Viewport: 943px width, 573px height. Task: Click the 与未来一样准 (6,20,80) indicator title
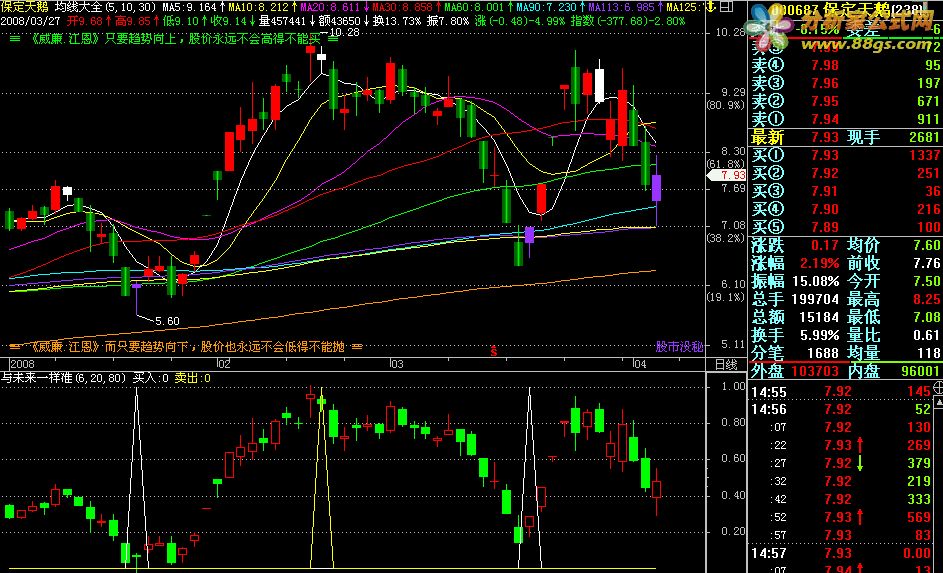click(x=63, y=378)
